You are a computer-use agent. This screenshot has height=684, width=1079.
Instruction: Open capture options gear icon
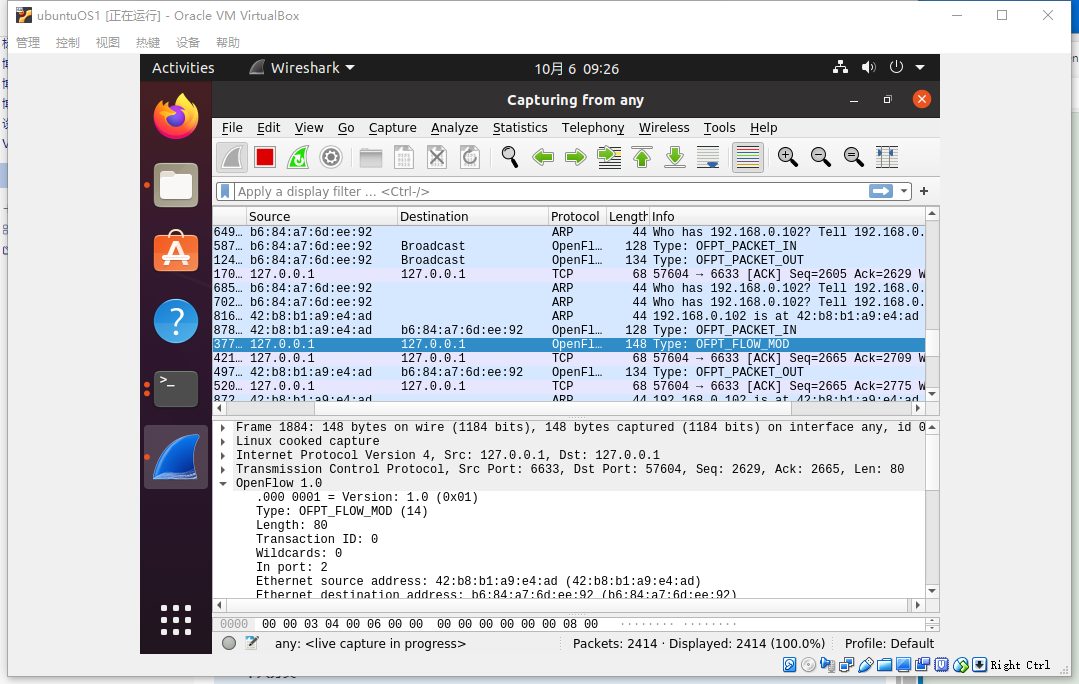tap(331, 158)
